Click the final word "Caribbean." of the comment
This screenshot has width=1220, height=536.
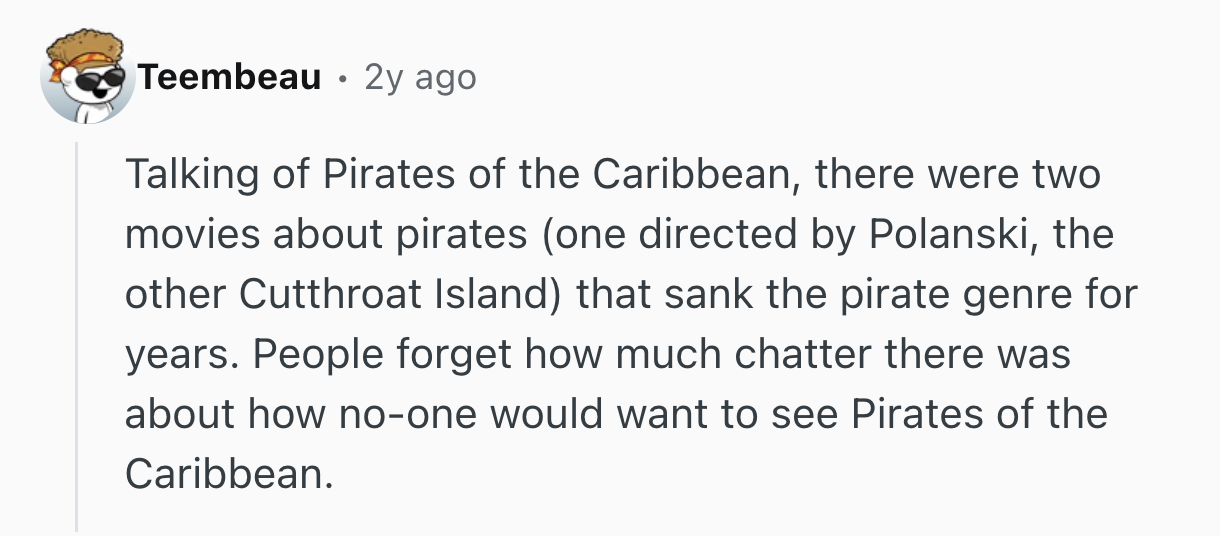click(227, 473)
